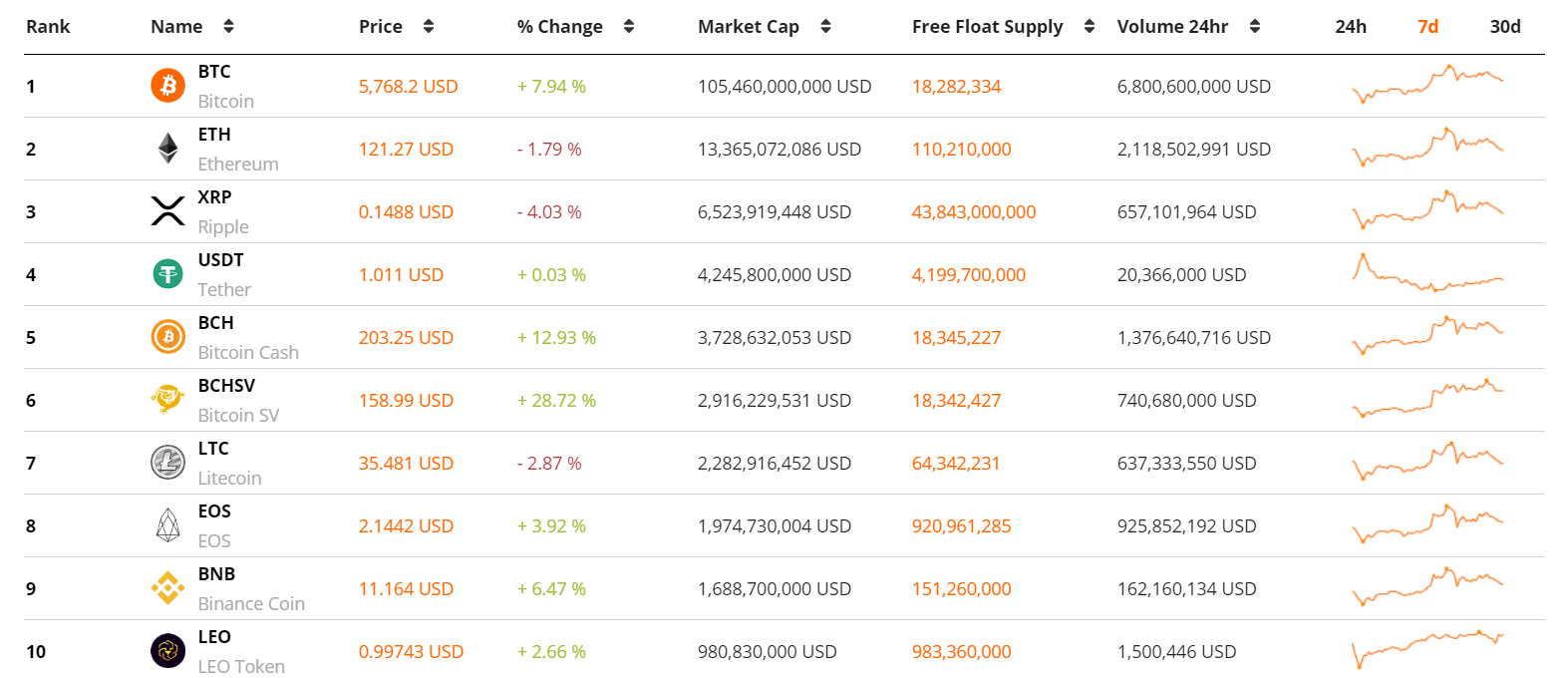Viewport: 1568px width, 678px height.
Task: Click EOS free float supply 920,961,285
Action: pos(961,526)
